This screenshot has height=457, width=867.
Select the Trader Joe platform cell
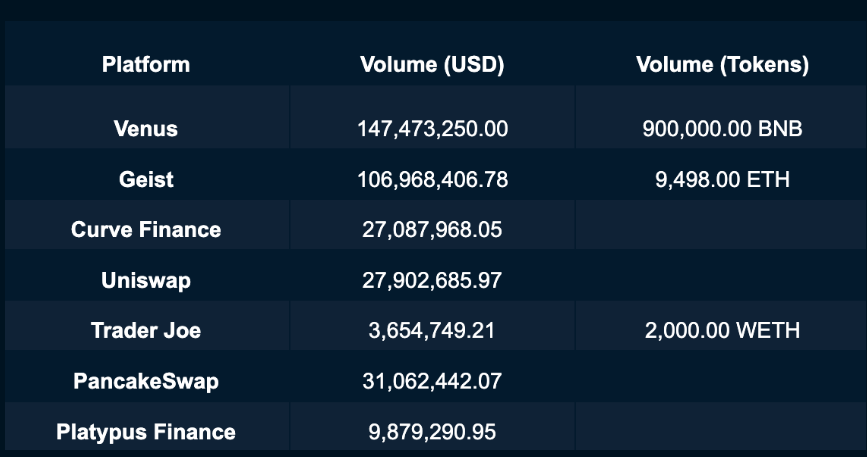point(146,330)
